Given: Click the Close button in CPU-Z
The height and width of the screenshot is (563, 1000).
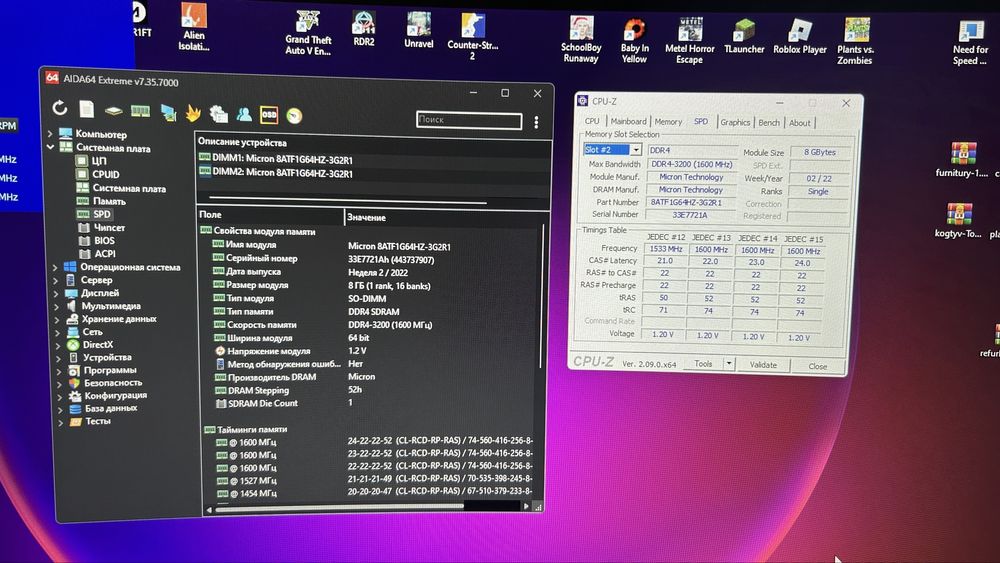Looking at the screenshot, I should 818,366.
